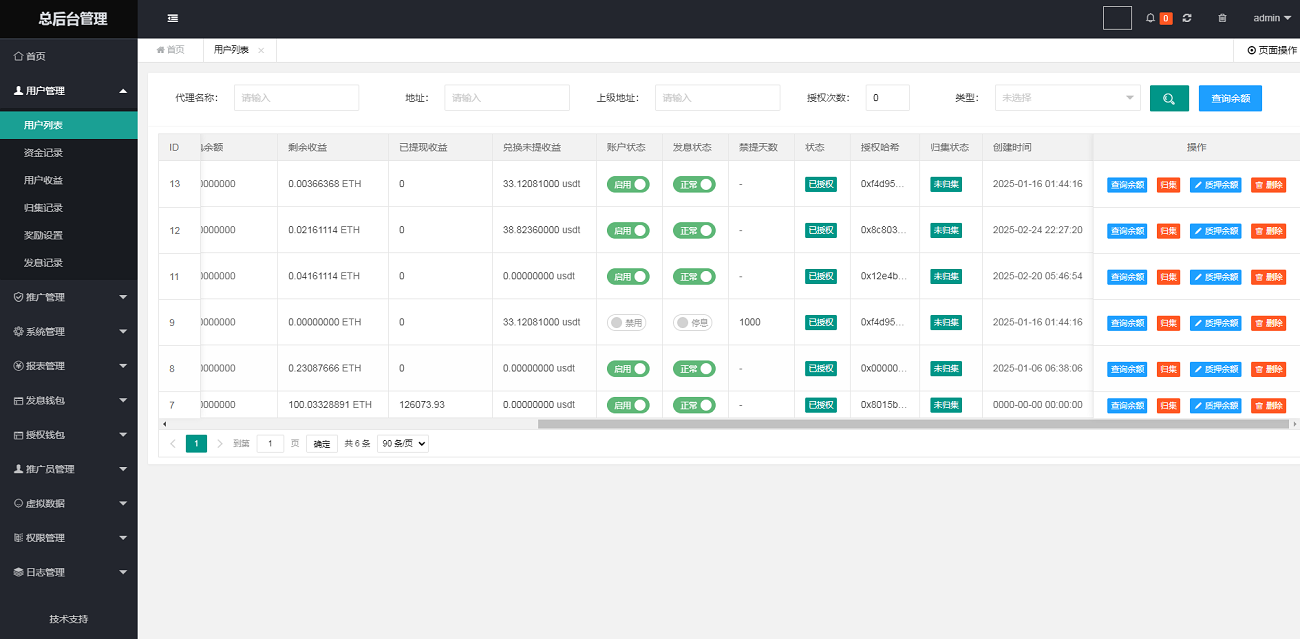The height and width of the screenshot is (639, 1300).
Task: Close the 用户列表 tab with x icon
Action: (x=261, y=50)
